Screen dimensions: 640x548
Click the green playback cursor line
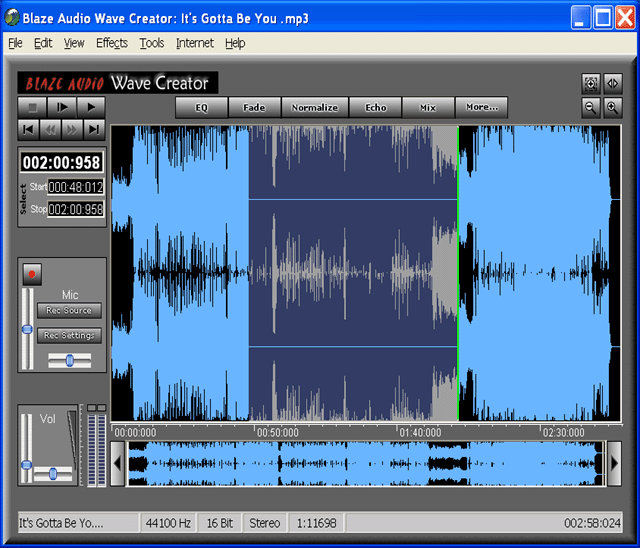[x=458, y=273]
